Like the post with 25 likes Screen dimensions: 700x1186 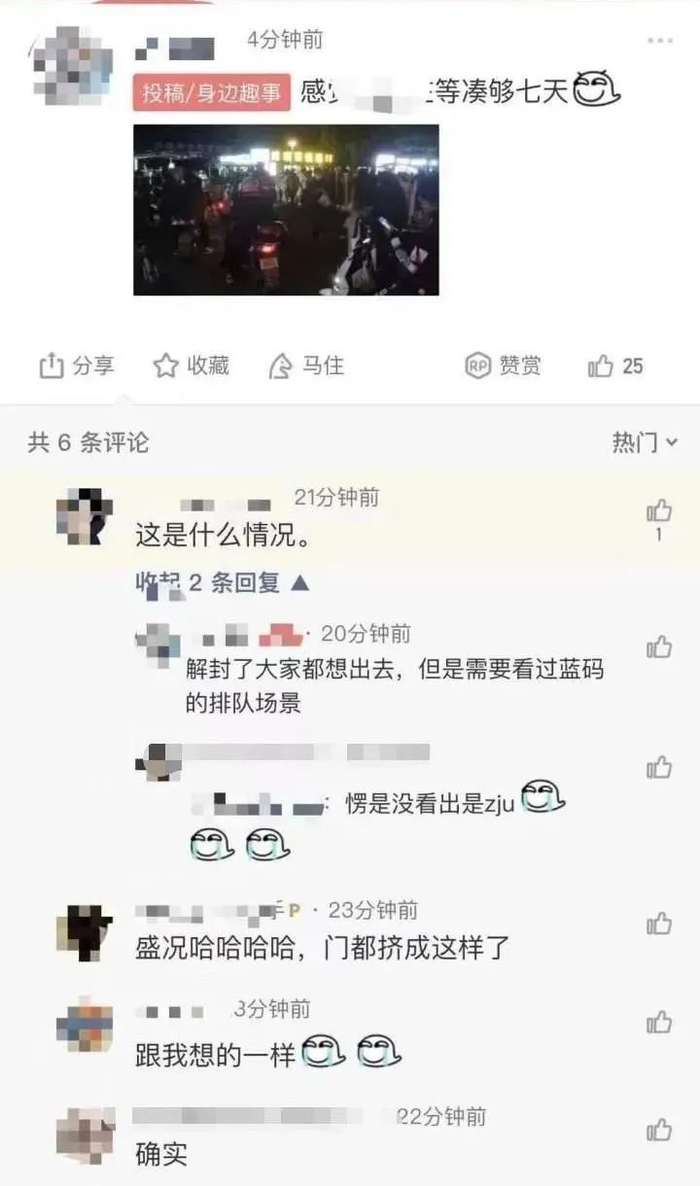click(600, 366)
